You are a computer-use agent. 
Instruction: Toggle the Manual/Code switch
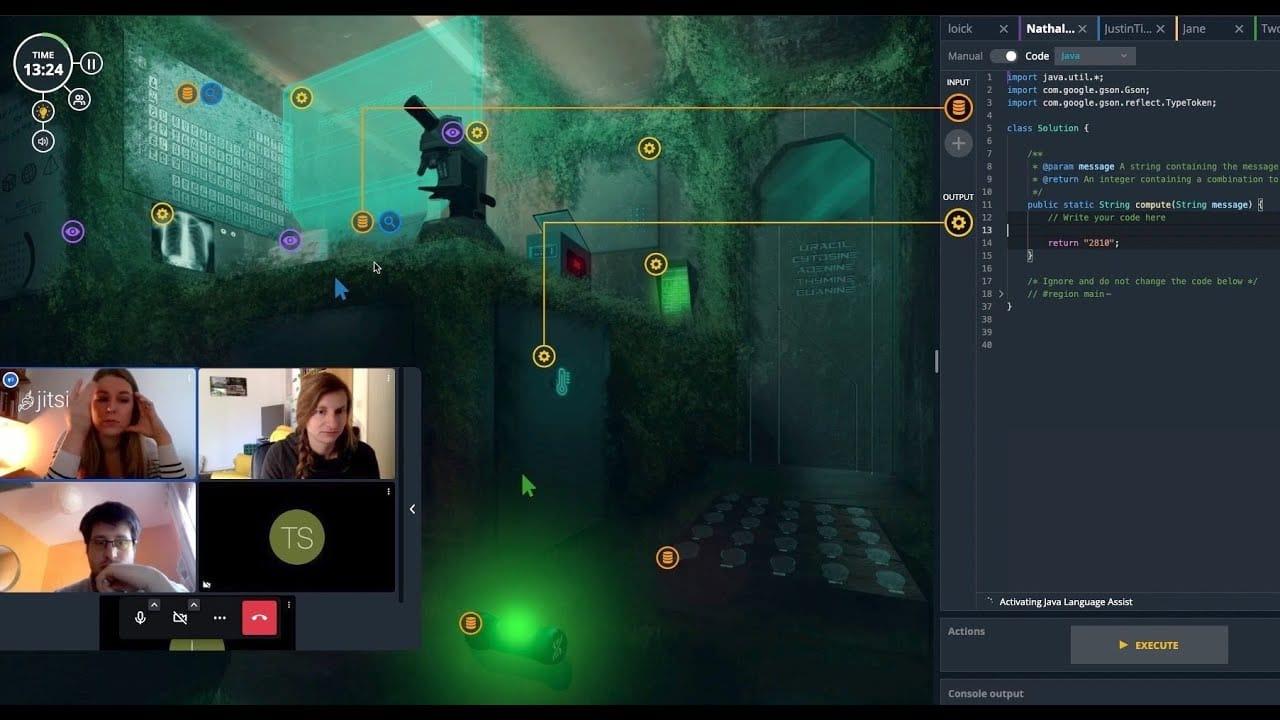pos(1004,56)
